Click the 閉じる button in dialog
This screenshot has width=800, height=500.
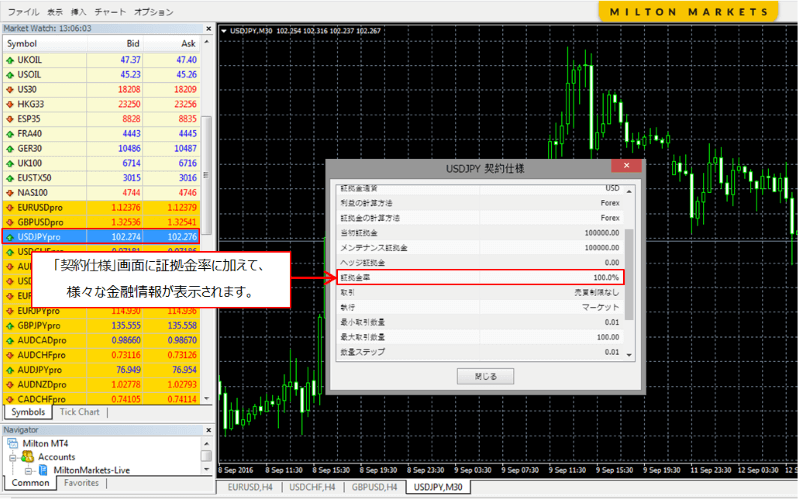click(484, 376)
